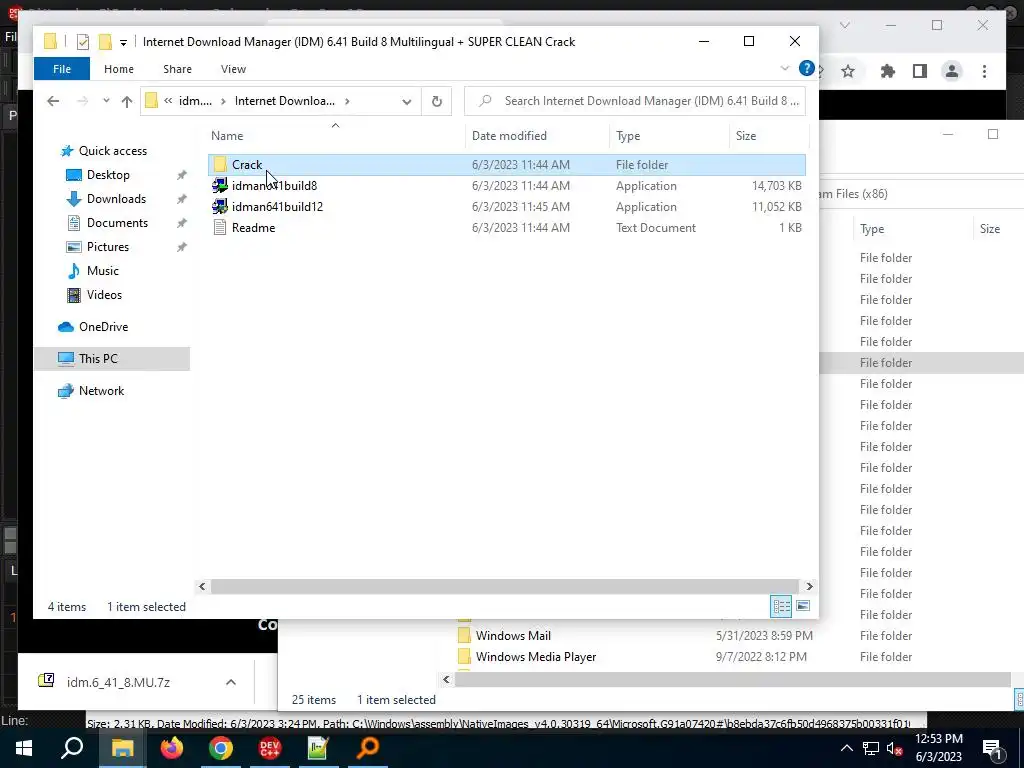This screenshot has height=768, width=1024.
Task: Select idman641build8 application file
Action: [507, 185]
